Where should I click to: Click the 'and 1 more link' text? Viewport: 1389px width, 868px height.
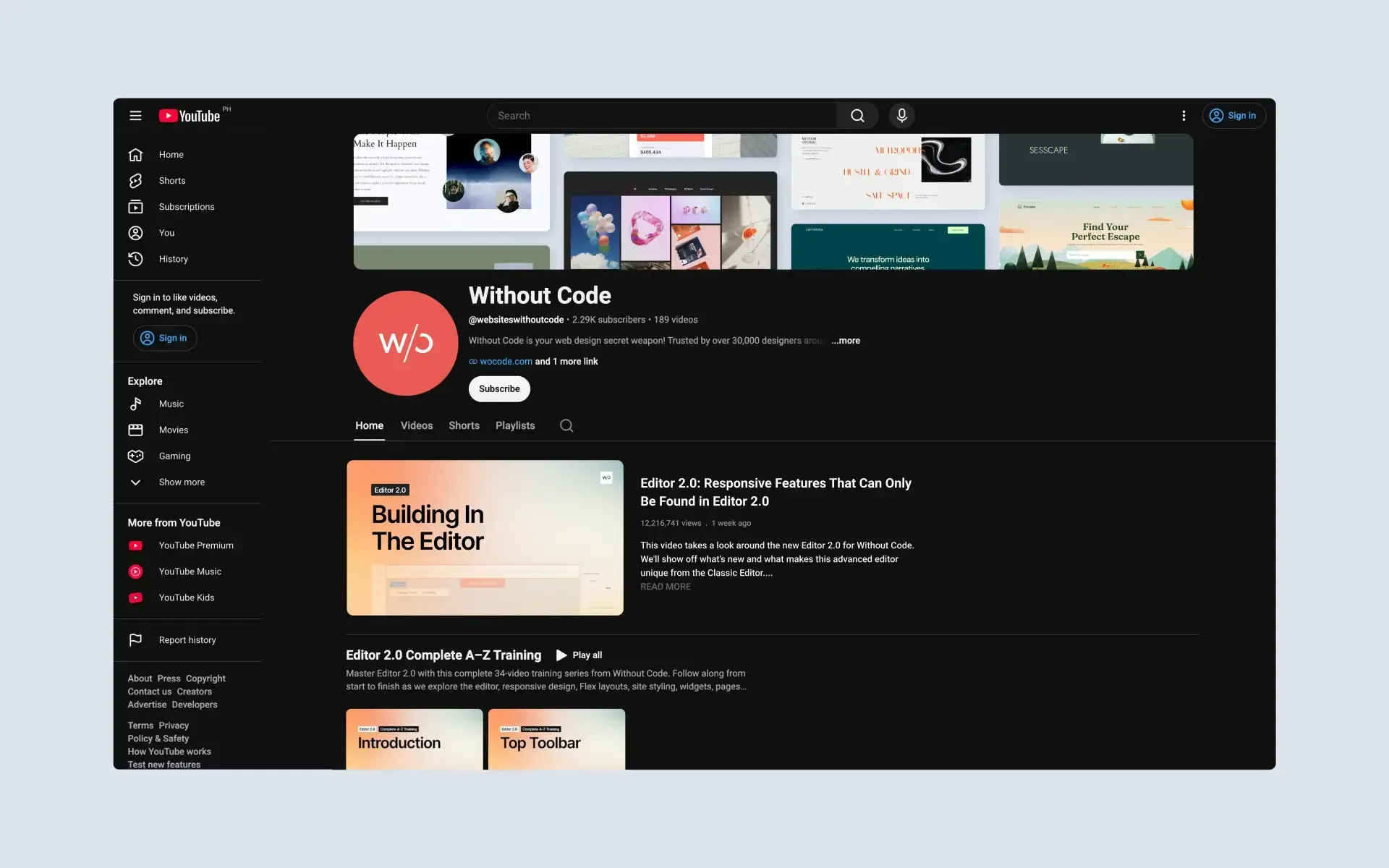click(566, 362)
